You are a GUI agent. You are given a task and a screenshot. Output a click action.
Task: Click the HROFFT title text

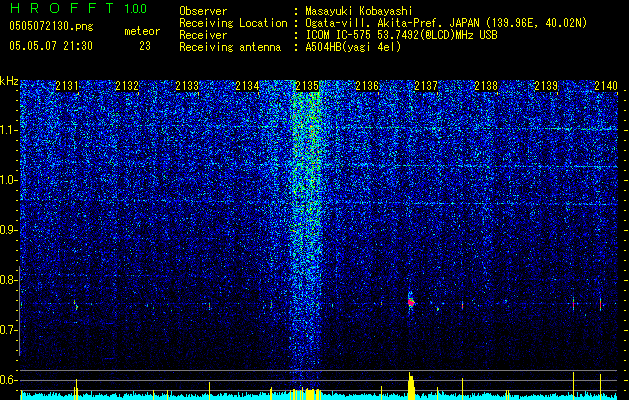point(62,8)
